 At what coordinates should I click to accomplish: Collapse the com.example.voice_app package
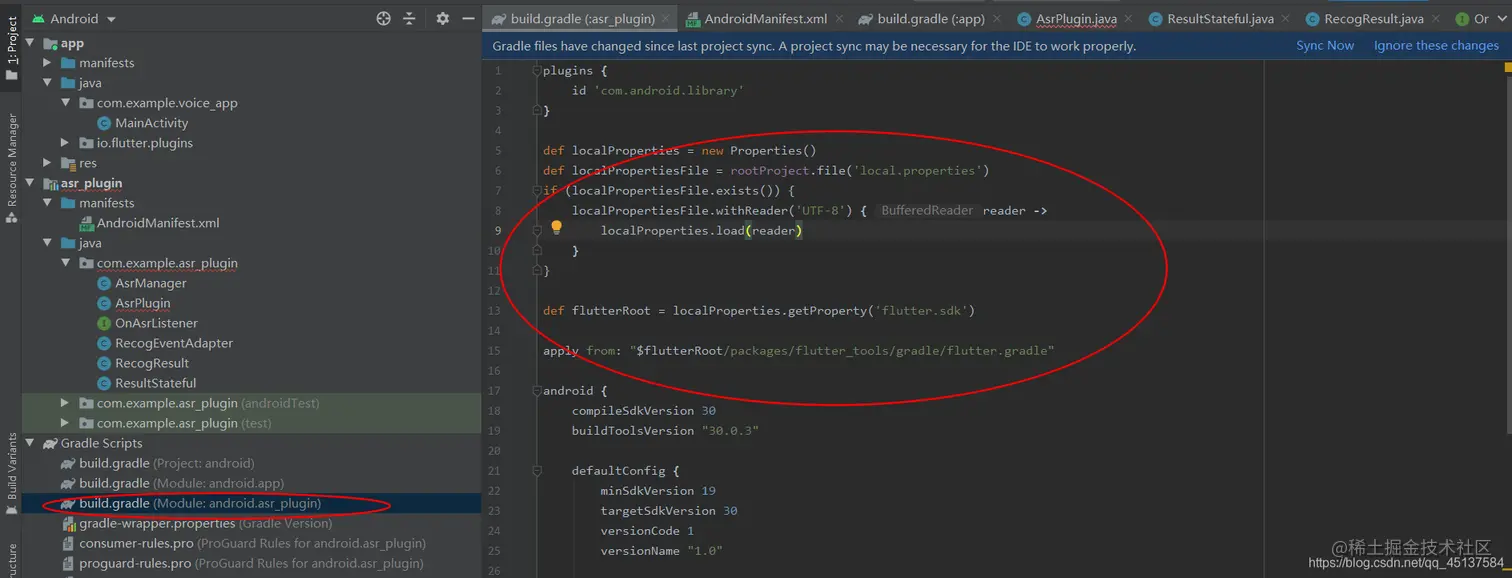65,103
